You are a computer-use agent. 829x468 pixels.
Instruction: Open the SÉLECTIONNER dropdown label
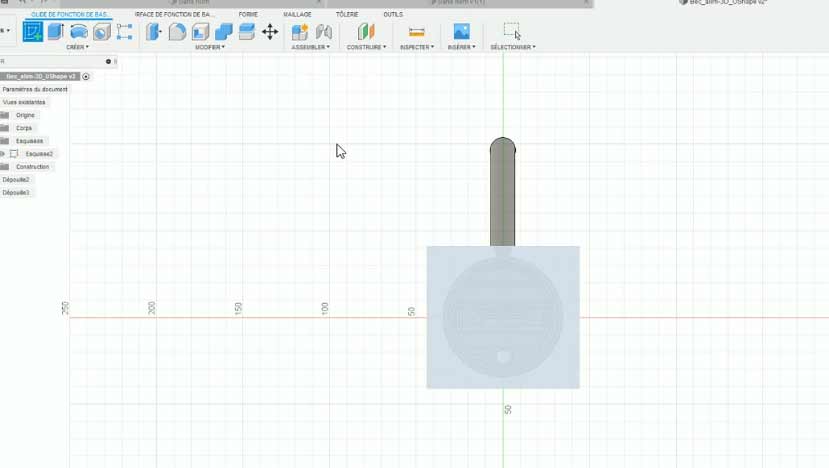(x=512, y=47)
